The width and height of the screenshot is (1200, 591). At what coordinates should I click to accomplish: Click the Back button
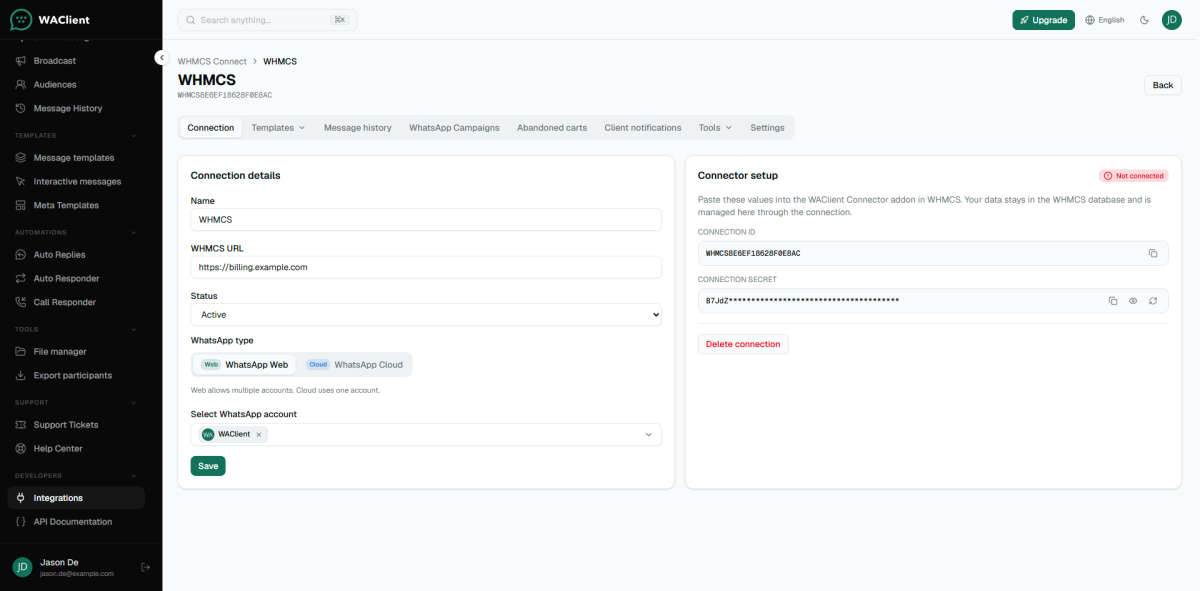tap(1163, 85)
